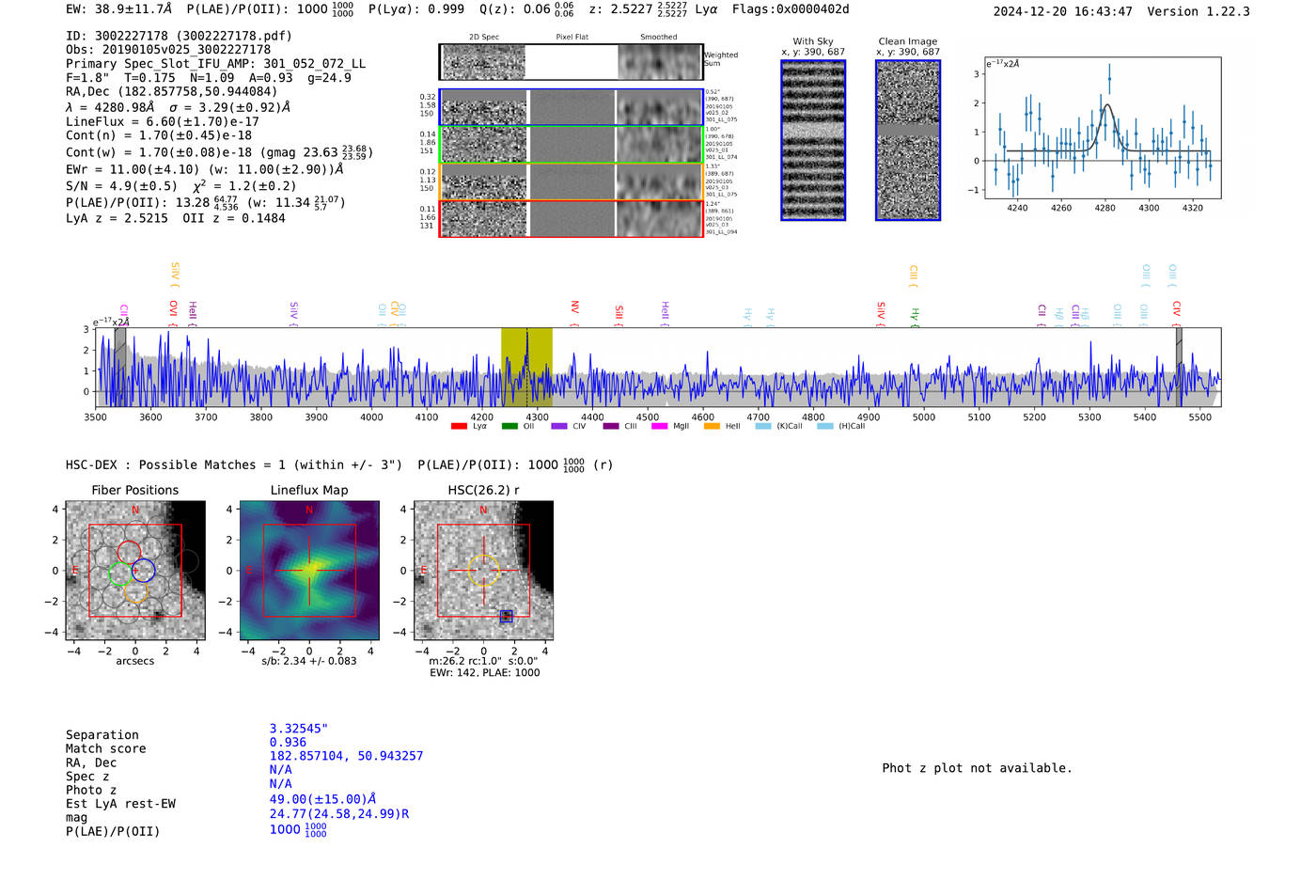Image resolution: width=1316 pixels, height=896 pixels.
Task: Select the green-bordered 2D spectrum row
Action: 572,145
